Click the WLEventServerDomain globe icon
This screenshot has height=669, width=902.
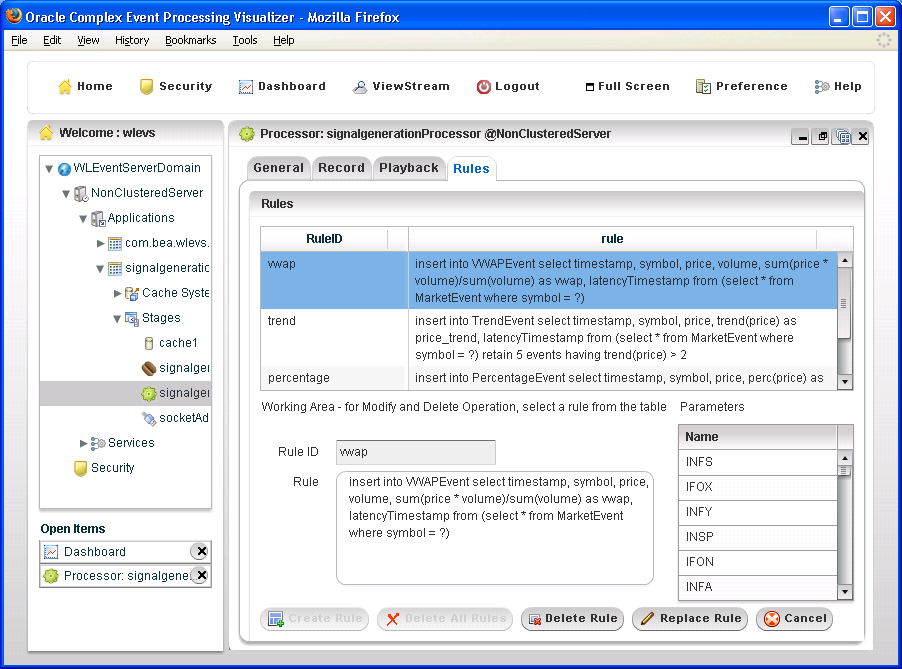(64, 169)
